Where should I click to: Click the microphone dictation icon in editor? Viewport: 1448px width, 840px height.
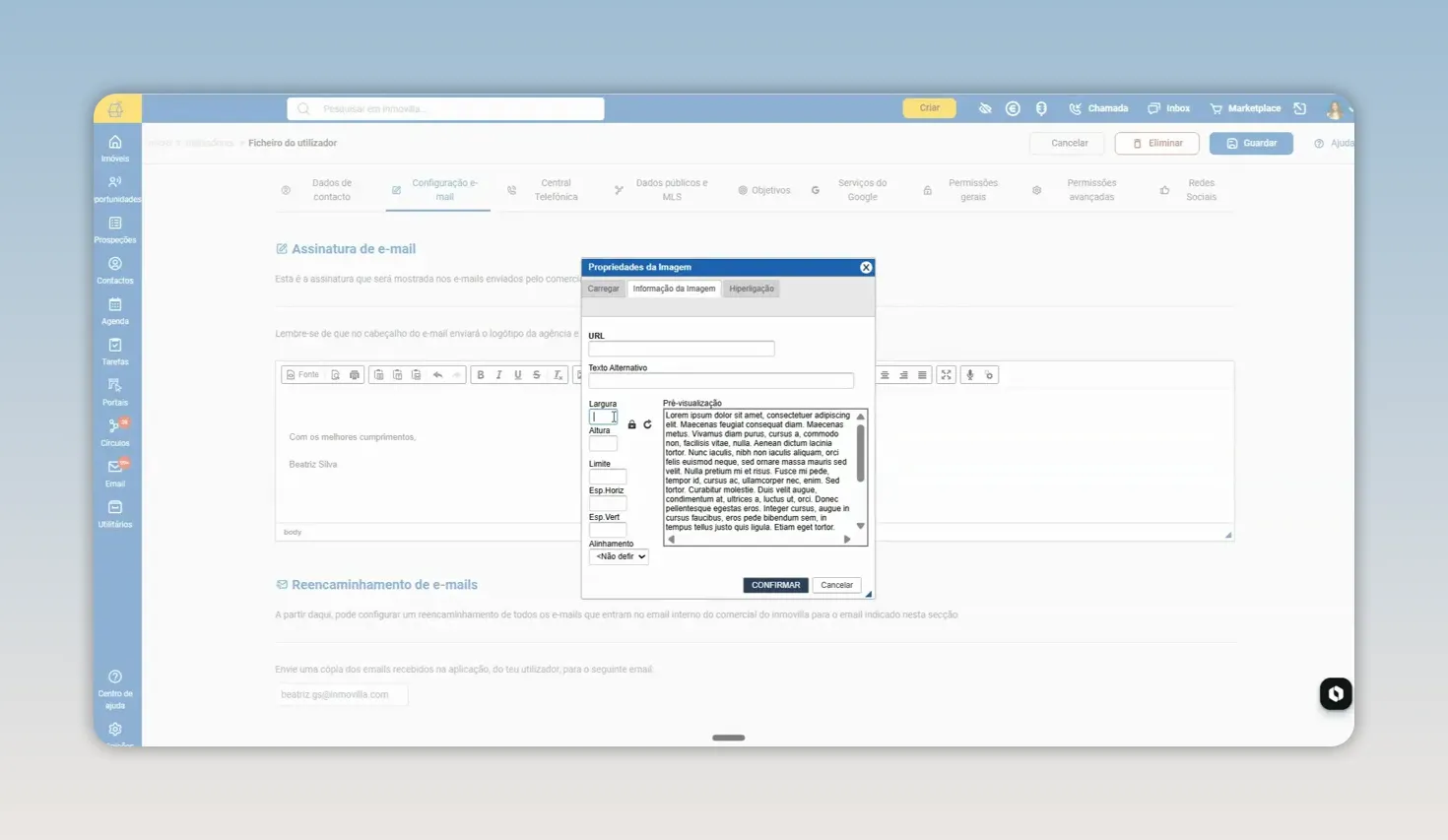[970, 374]
